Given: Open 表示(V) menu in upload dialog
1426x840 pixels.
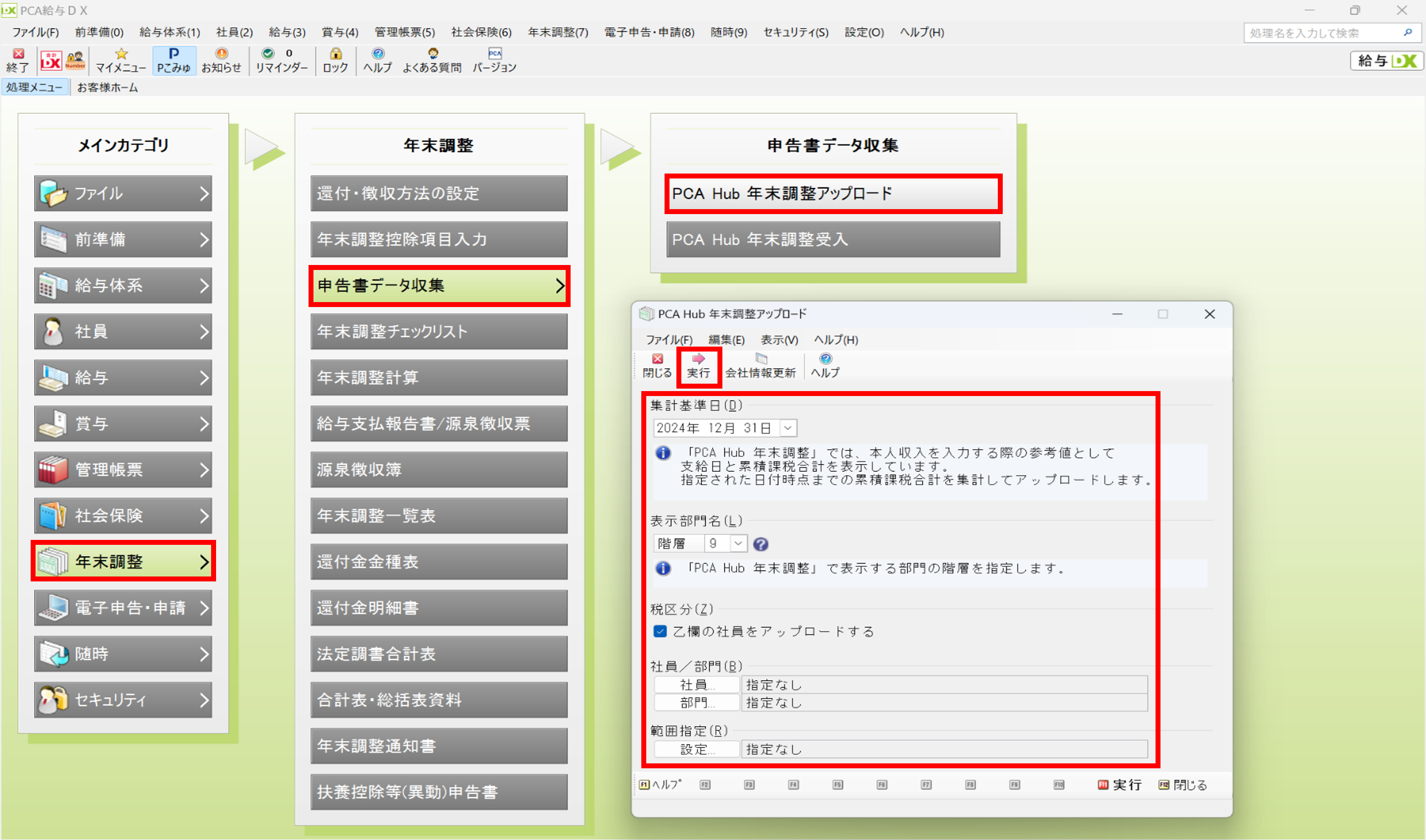Looking at the screenshot, I should point(779,340).
